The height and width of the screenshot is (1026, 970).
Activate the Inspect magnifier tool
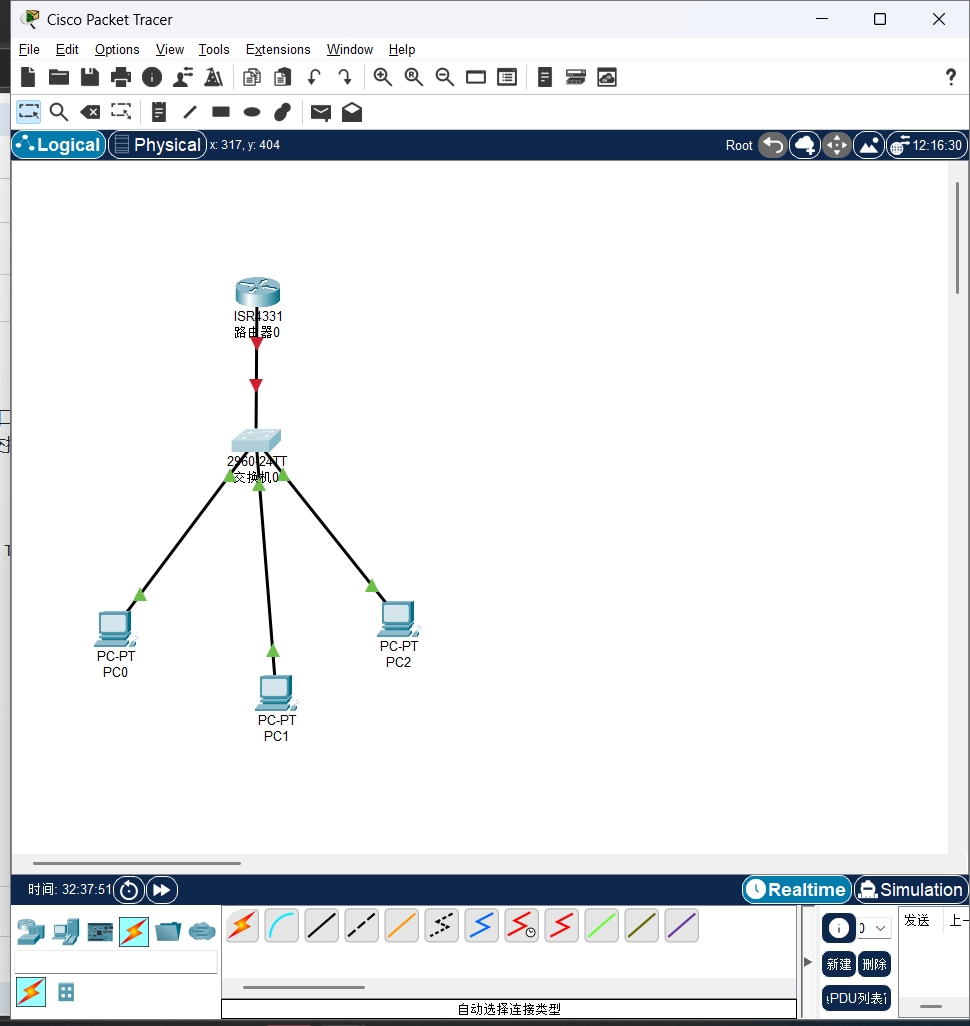59,112
